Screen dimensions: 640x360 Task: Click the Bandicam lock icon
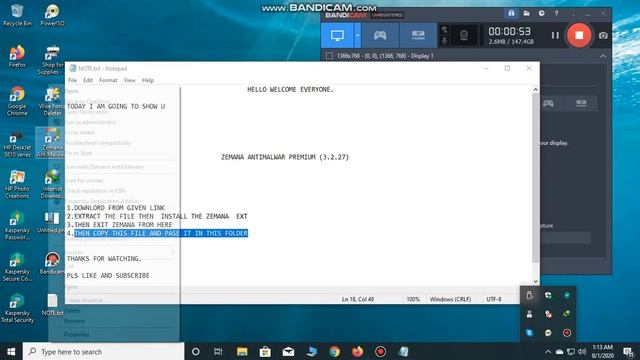point(511,13)
